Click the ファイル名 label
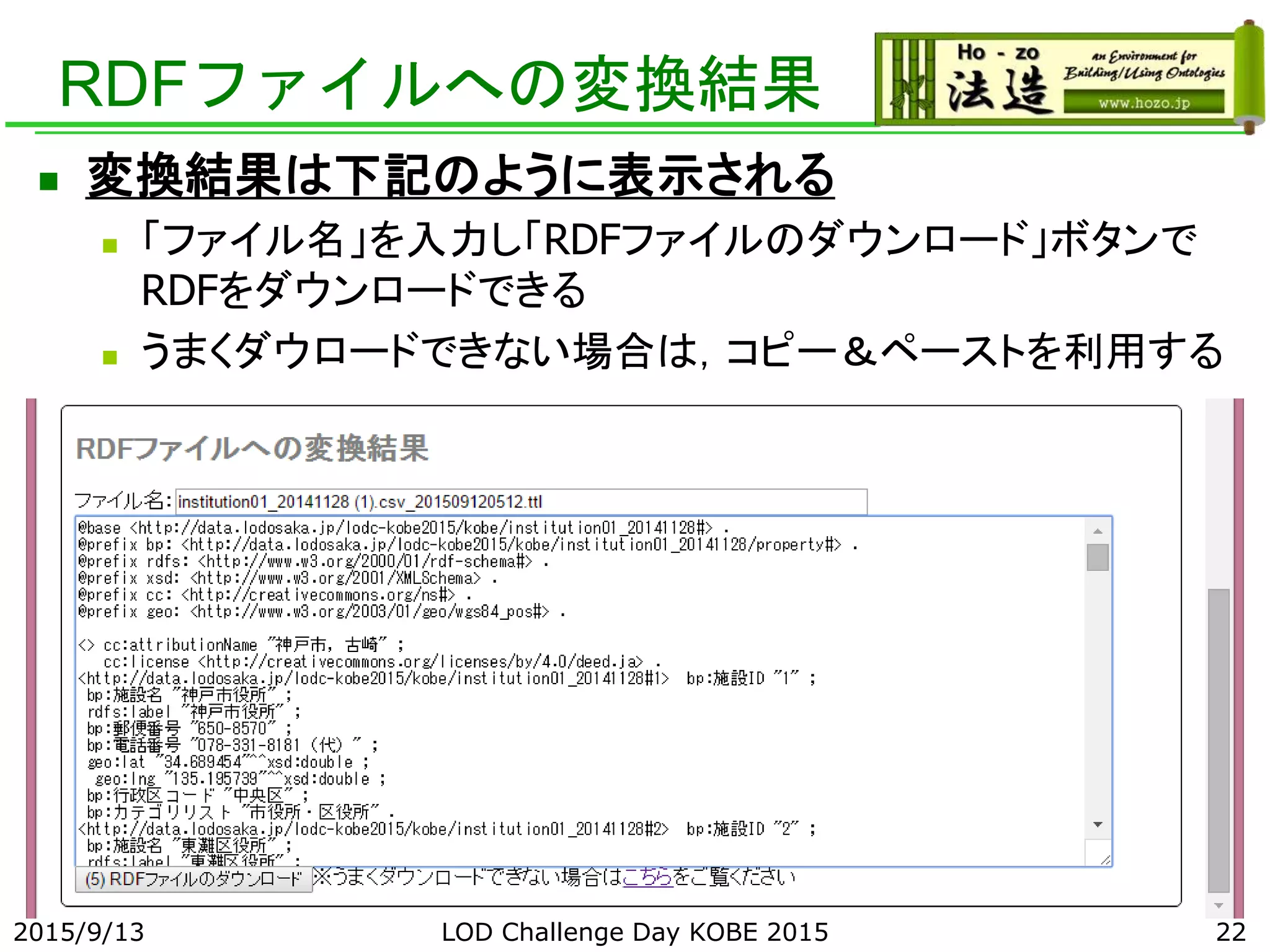This screenshot has height=952, width=1270. [x=123, y=501]
